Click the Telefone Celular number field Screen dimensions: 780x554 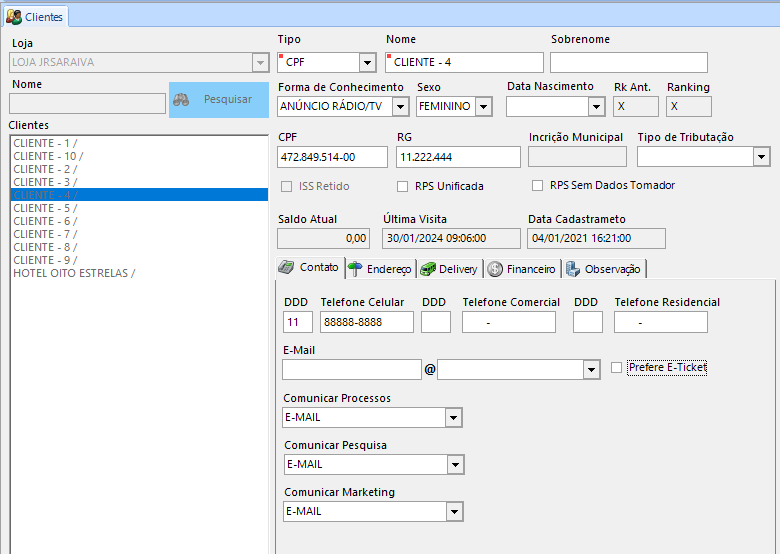point(367,322)
